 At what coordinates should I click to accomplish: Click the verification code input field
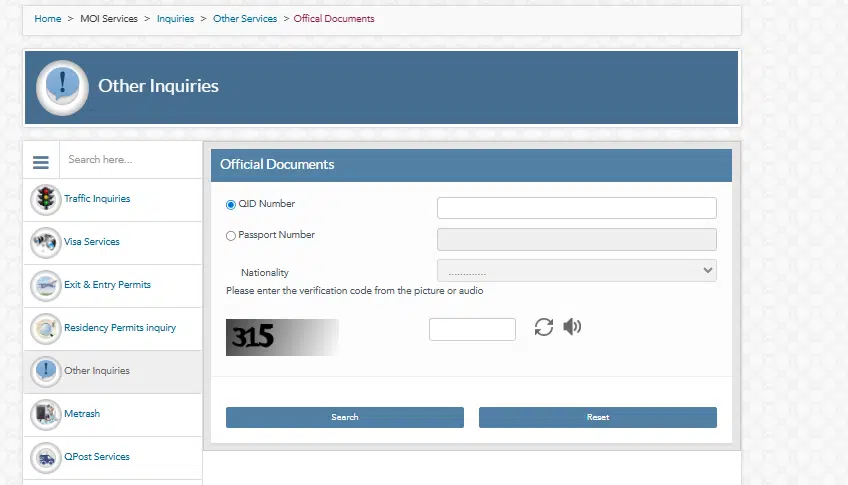tap(472, 329)
